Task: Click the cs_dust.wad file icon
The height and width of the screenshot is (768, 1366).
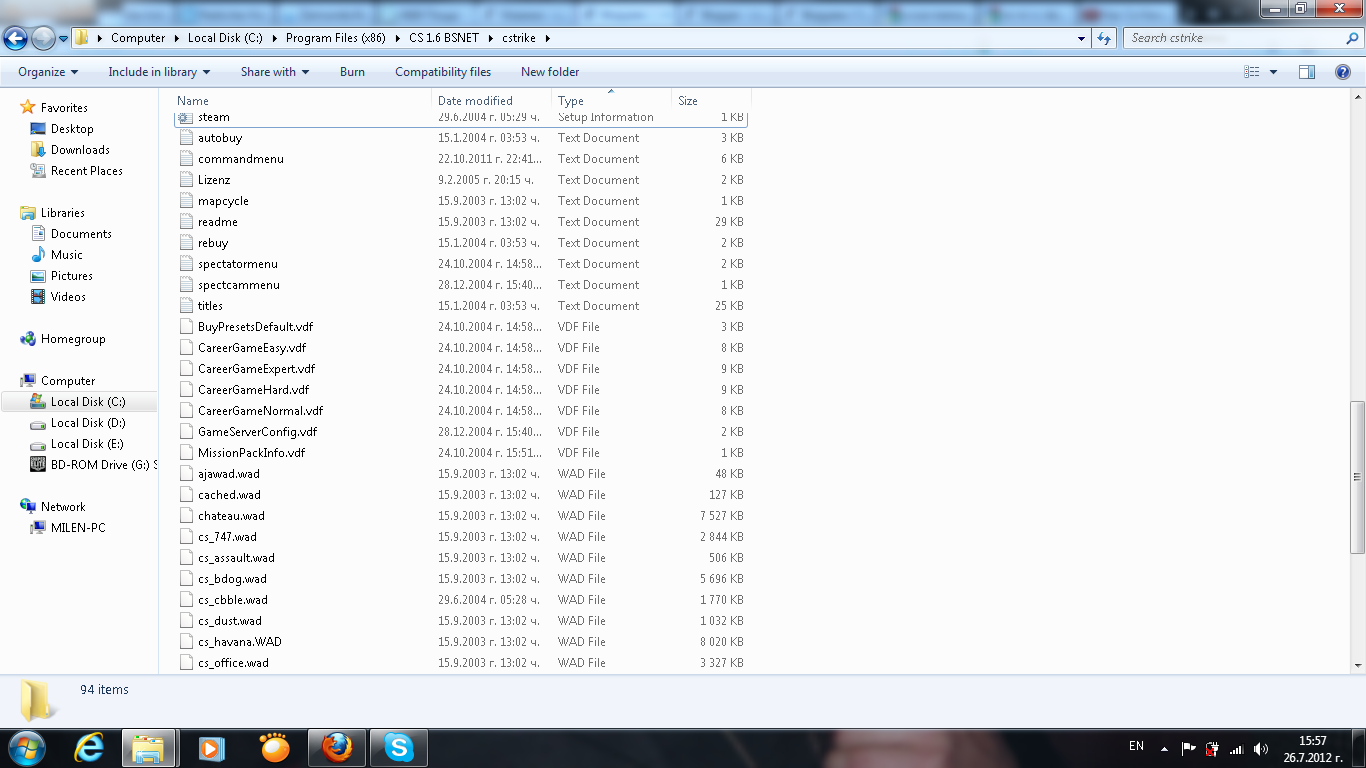Action: pyautogui.click(x=186, y=621)
